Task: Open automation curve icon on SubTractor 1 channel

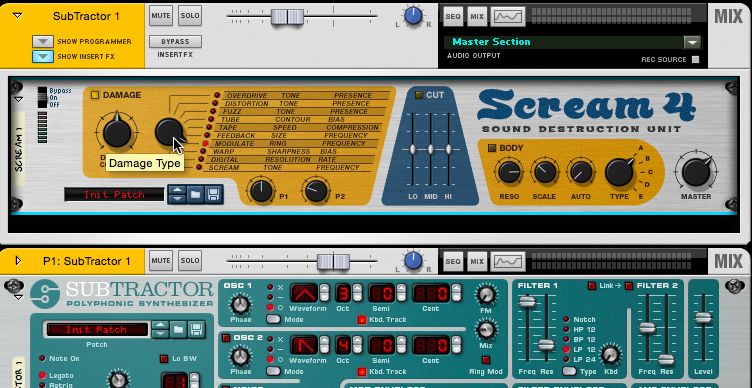Action: 507,17
